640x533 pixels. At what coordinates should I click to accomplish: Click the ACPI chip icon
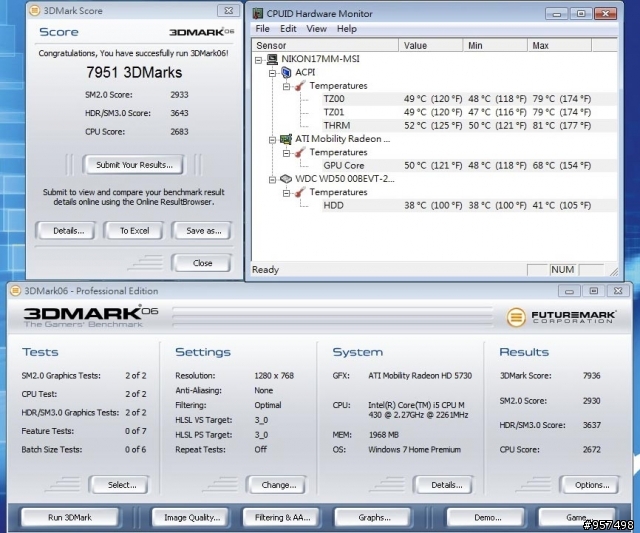tap(286, 73)
